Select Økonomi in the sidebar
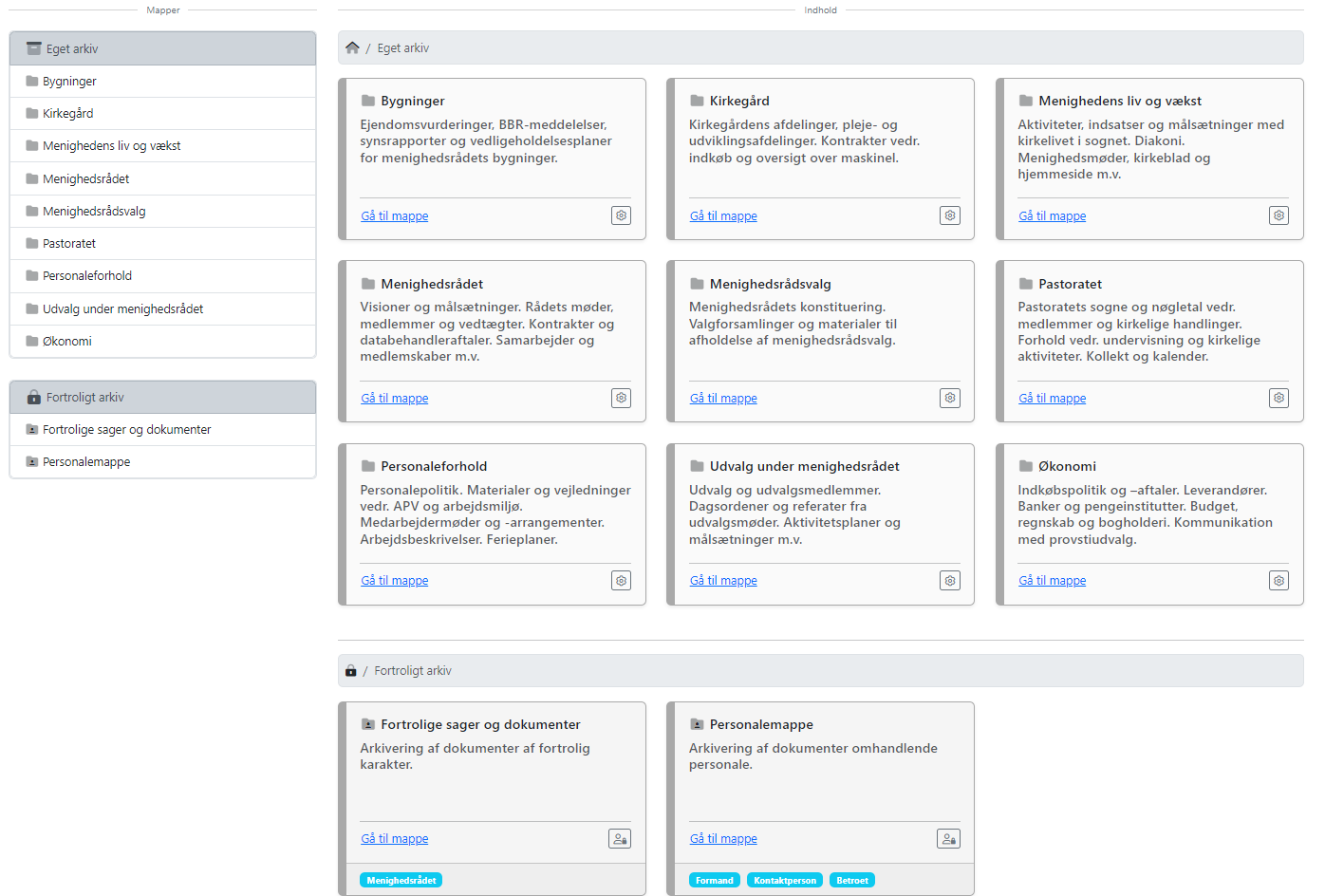Image resolution: width=1325 pixels, height=896 pixels. point(162,342)
